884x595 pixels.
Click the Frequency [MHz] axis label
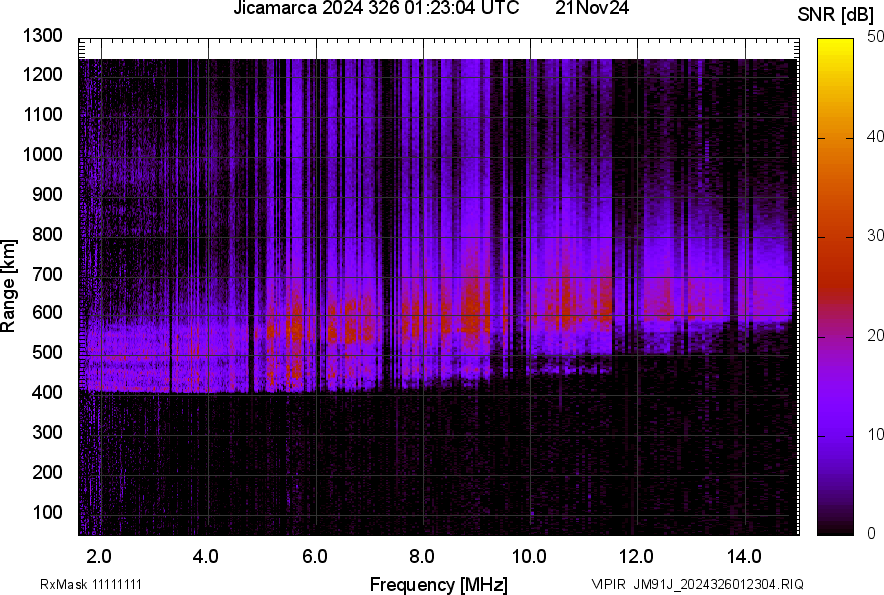pyautogui.click(x=438, y=584)
